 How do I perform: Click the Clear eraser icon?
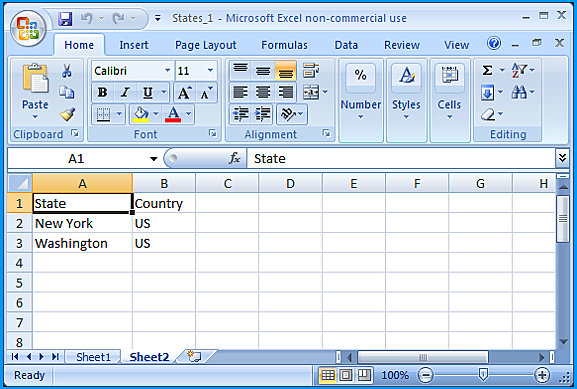(x=488, y=114)
